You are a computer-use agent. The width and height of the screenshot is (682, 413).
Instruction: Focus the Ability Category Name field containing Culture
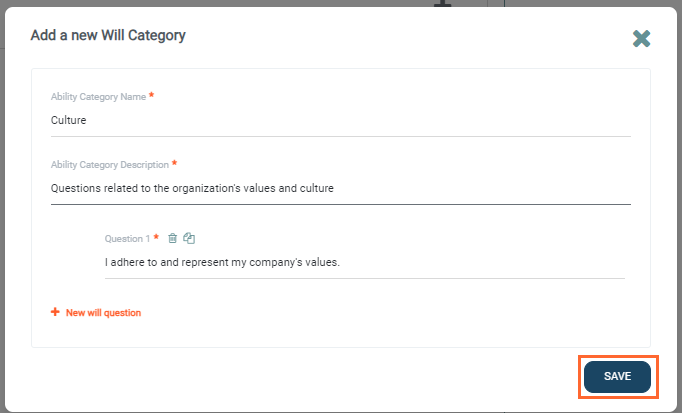click(x=340, y=121)
